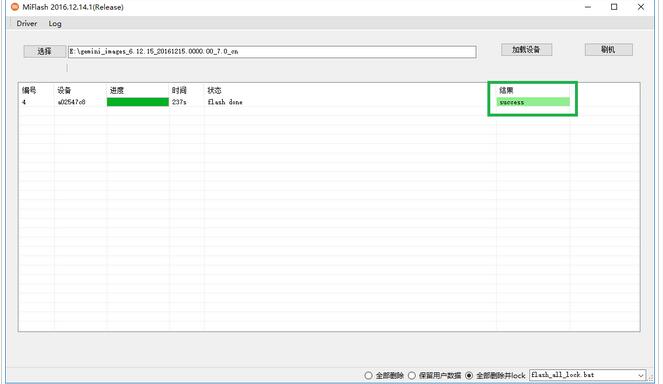
Task: Maximize the MiFlash window
Action: click(614, 7)
